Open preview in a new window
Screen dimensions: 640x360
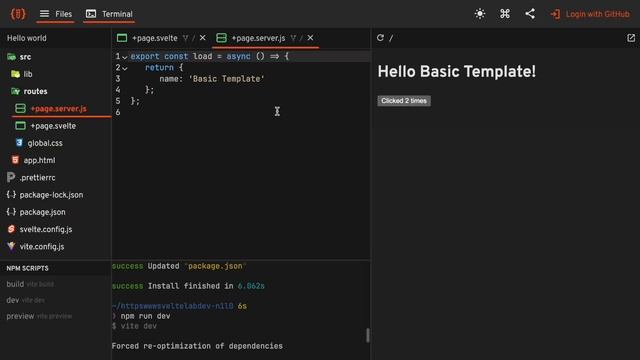point(631,38)
